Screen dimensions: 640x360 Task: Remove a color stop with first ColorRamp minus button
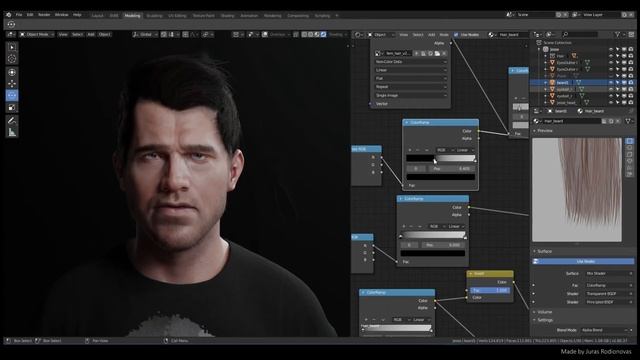pos(418,150)
